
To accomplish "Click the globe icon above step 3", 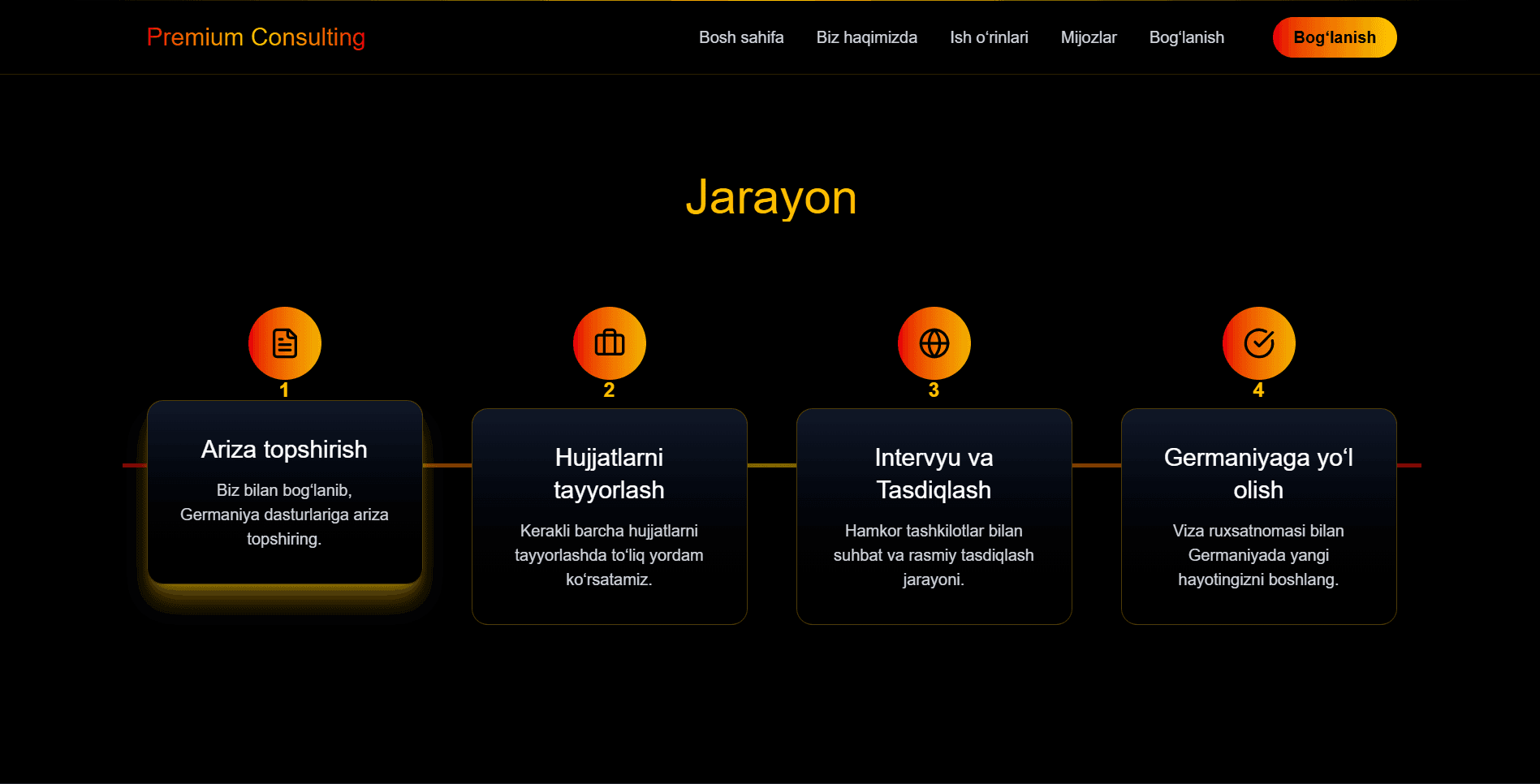I will [934, 343].
